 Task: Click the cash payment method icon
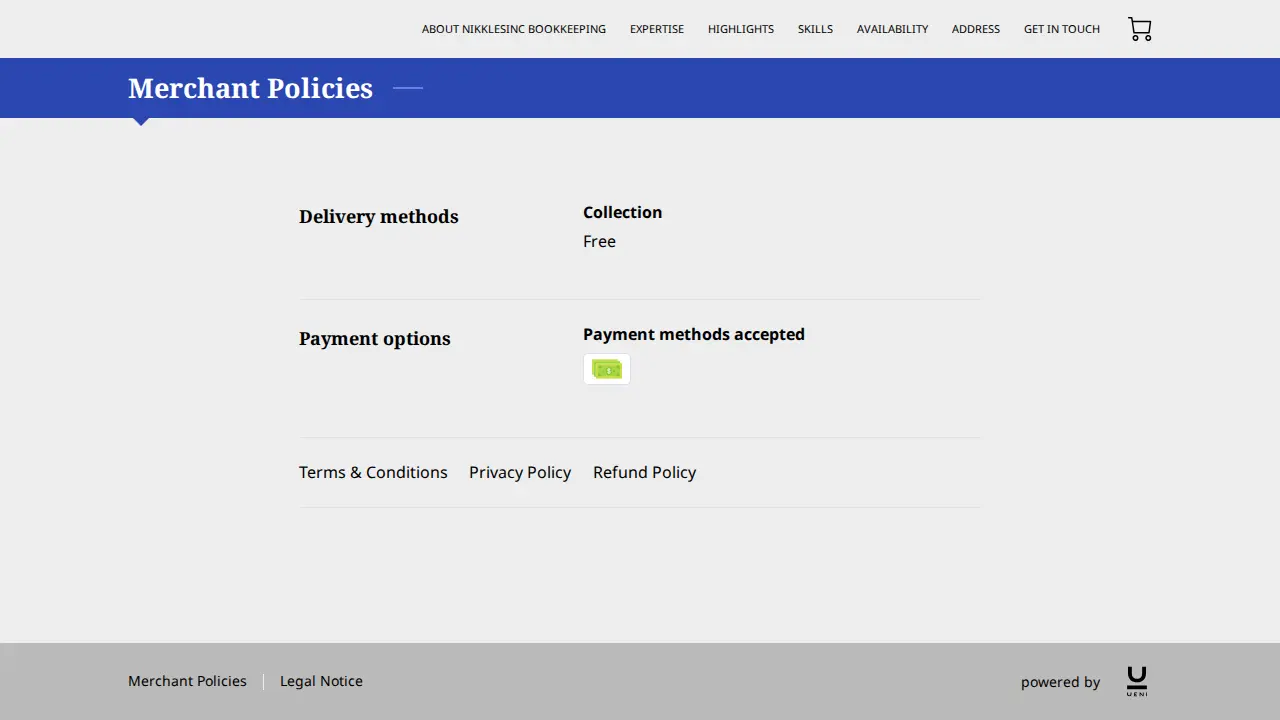coord(607,369)
